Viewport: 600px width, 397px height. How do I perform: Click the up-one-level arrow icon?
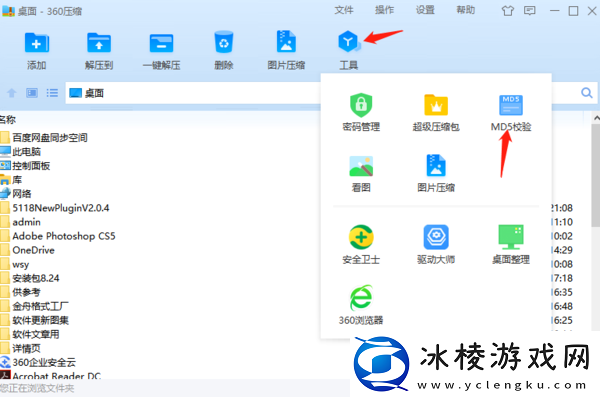click(12, 93)
